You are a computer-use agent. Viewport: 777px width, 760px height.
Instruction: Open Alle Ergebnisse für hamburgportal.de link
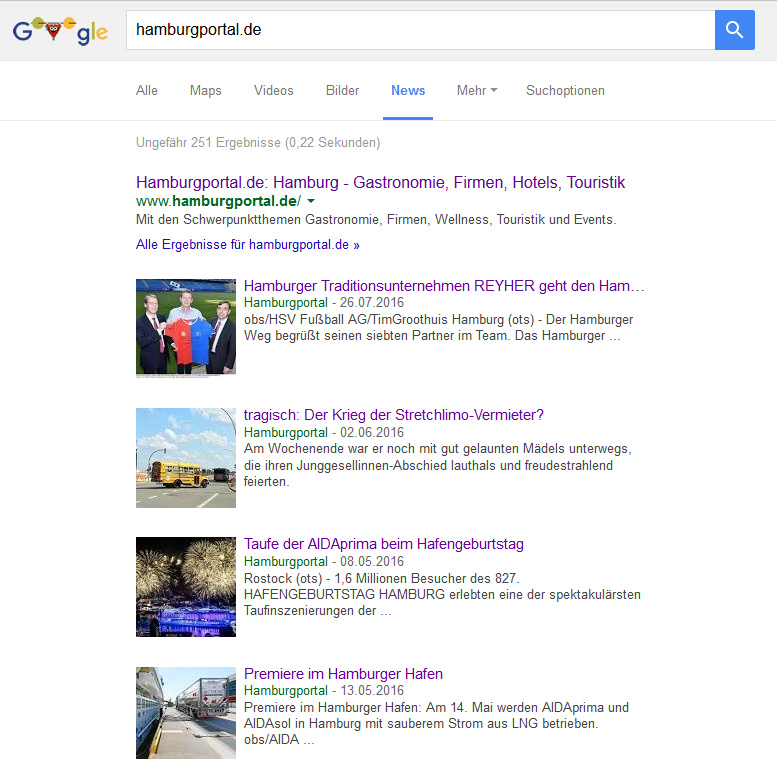click(248, 245)
